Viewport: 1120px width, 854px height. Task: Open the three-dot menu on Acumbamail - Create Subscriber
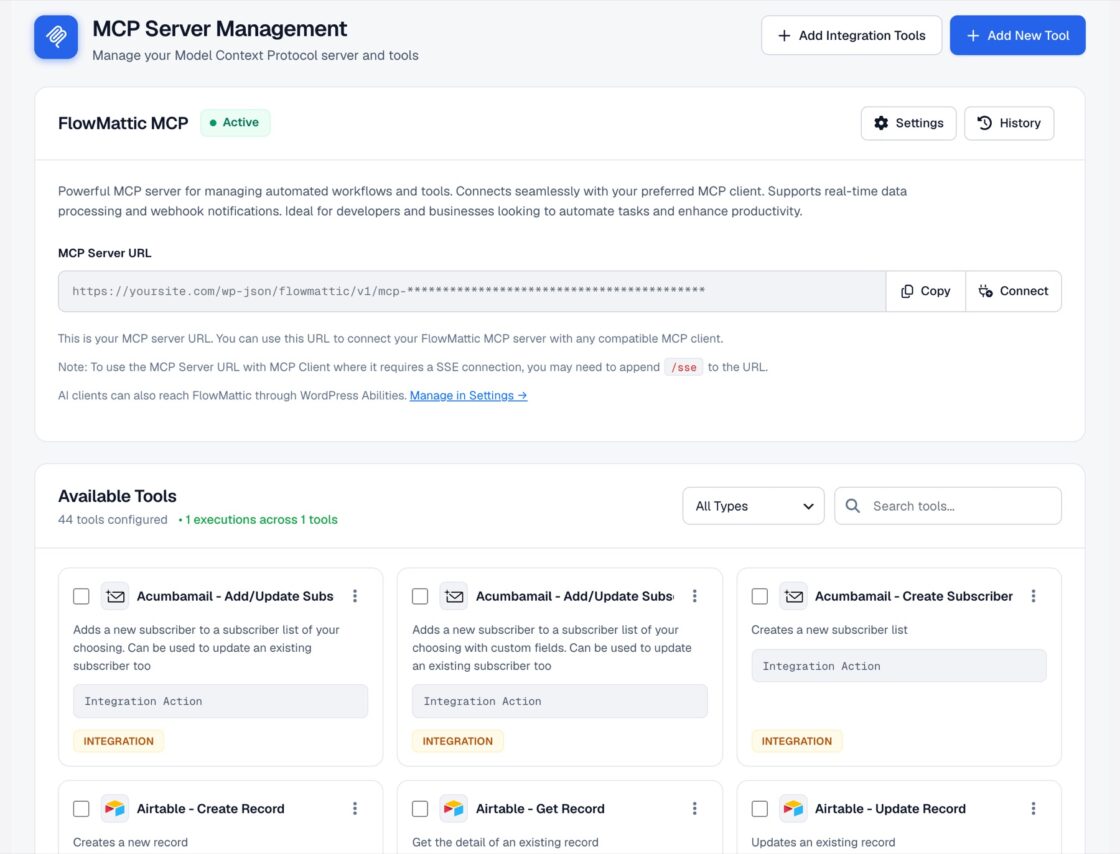1033,596
